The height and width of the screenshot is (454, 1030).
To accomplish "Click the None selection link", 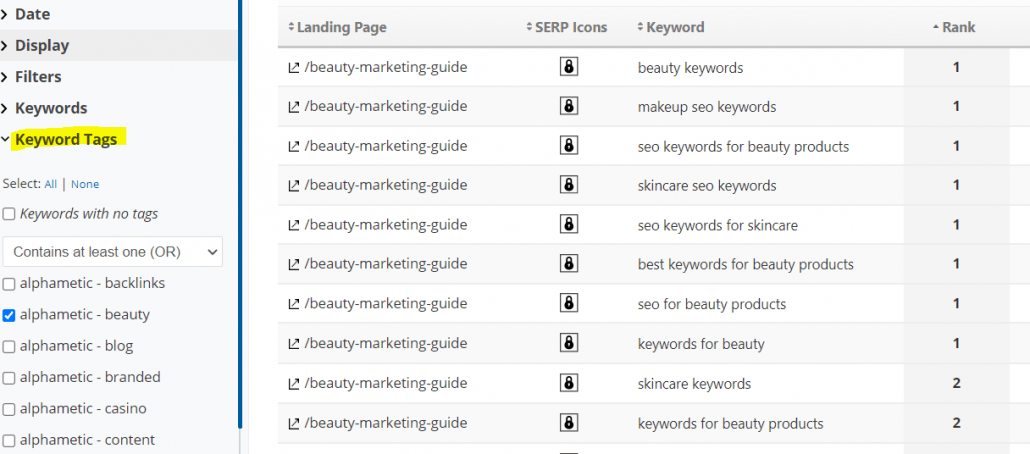I will pyautogui.click(x=85, y=184).
